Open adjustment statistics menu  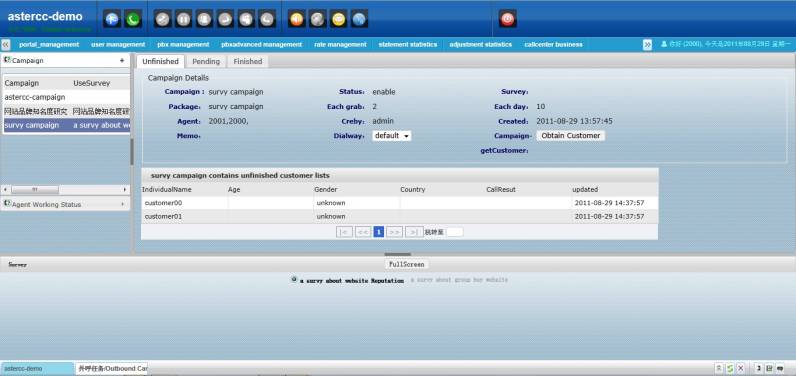click(x=481, y=45)
